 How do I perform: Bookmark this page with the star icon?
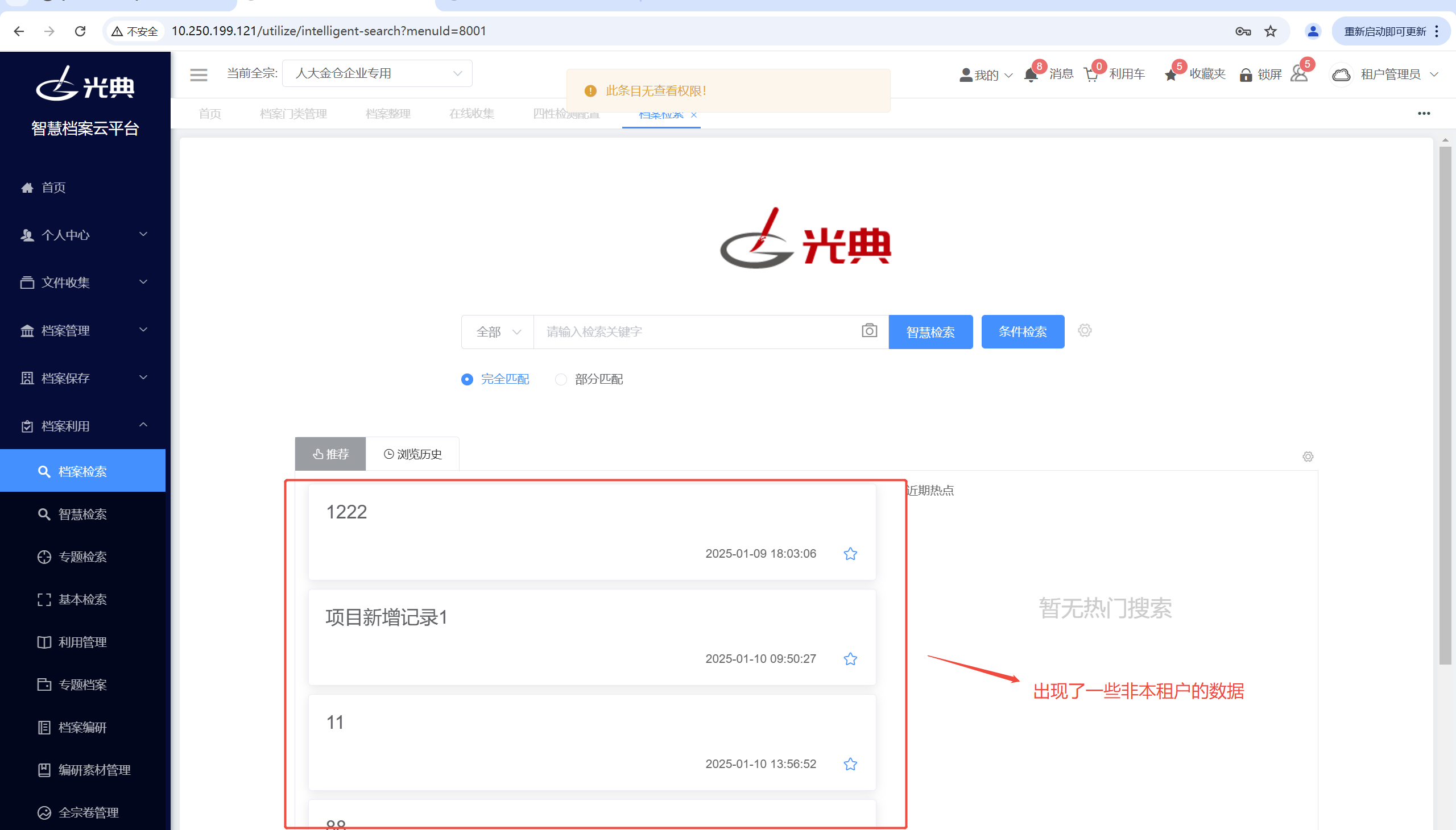coord(1271,31)
